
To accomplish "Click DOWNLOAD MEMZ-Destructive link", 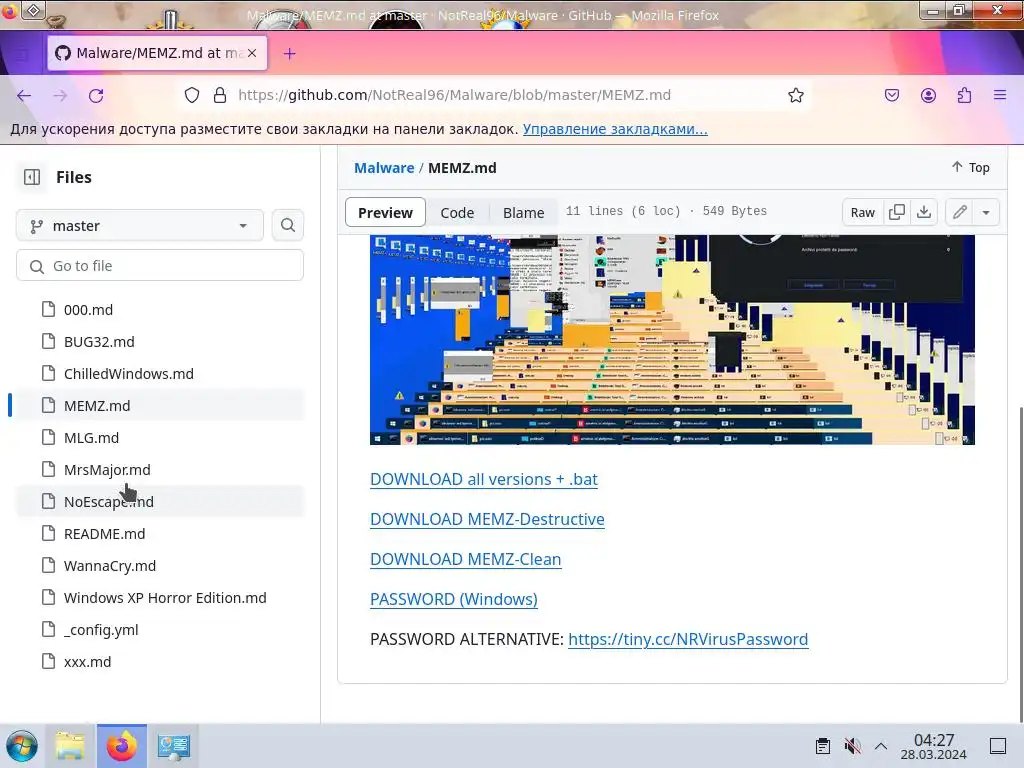I will 487,519.
